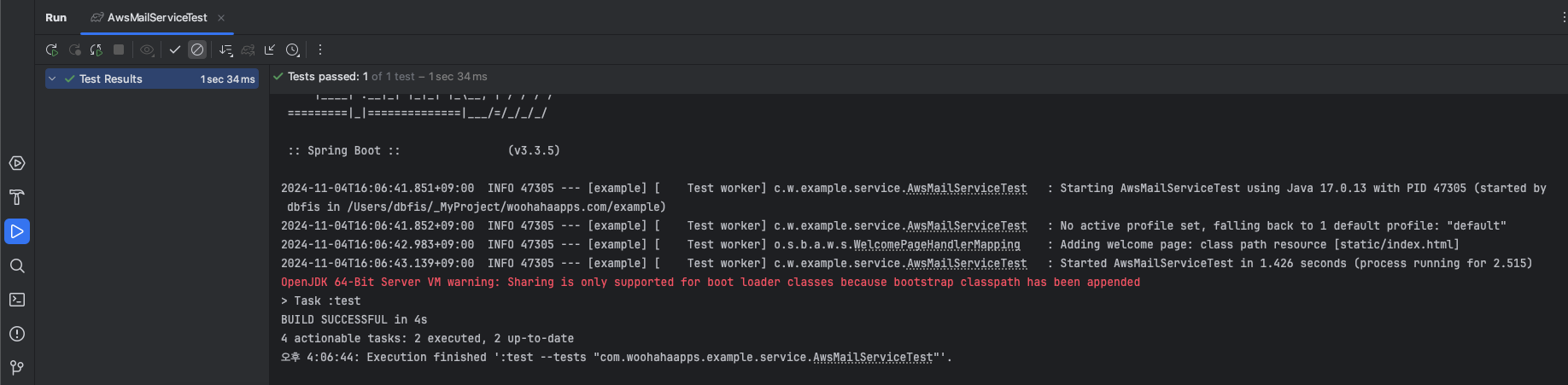This screenshot has width=1568, height=385.
Task: Click the 'Tests passed: 1' status text
Action: 328,76
